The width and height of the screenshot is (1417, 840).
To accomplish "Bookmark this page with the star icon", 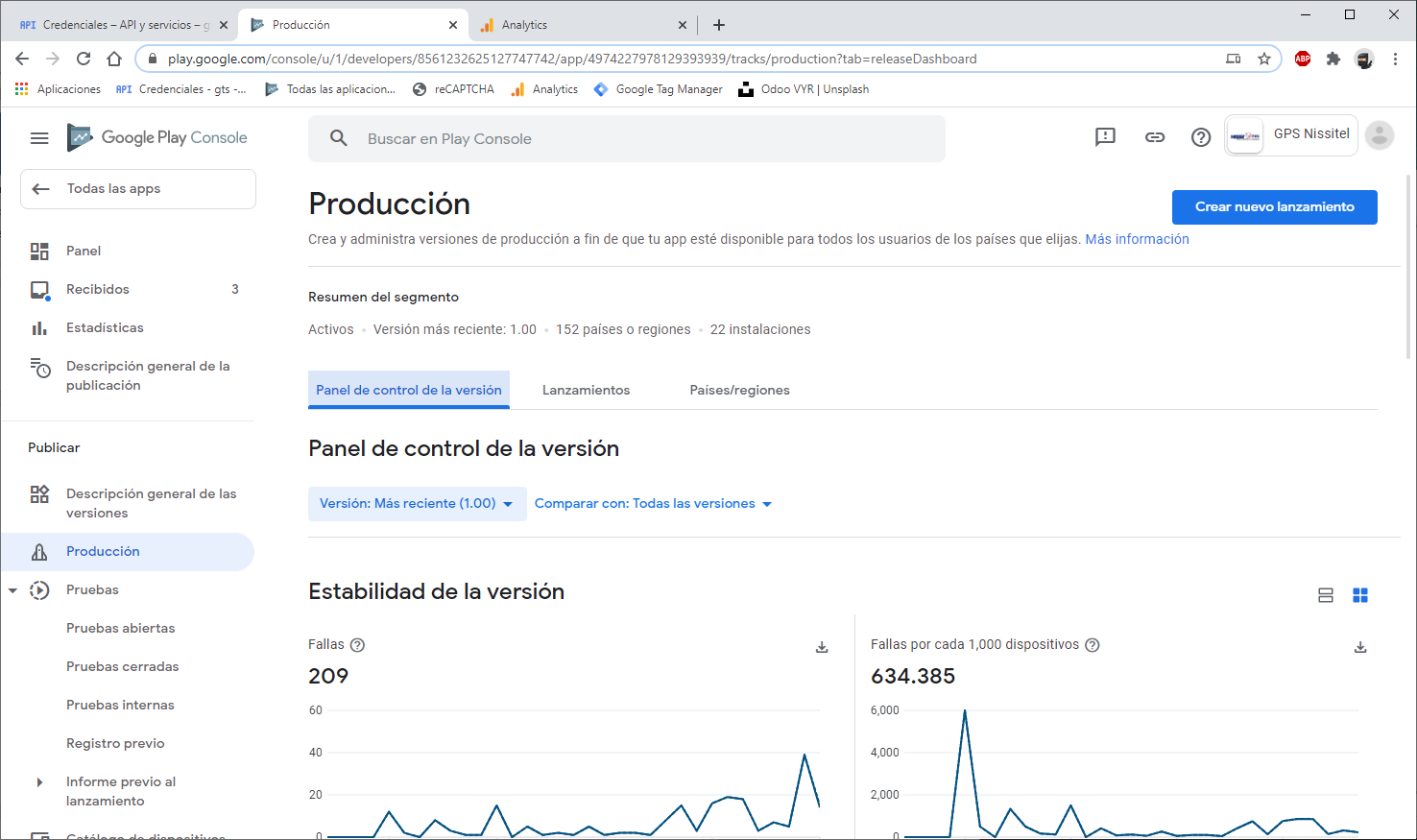I will [x=1264, y=59].
